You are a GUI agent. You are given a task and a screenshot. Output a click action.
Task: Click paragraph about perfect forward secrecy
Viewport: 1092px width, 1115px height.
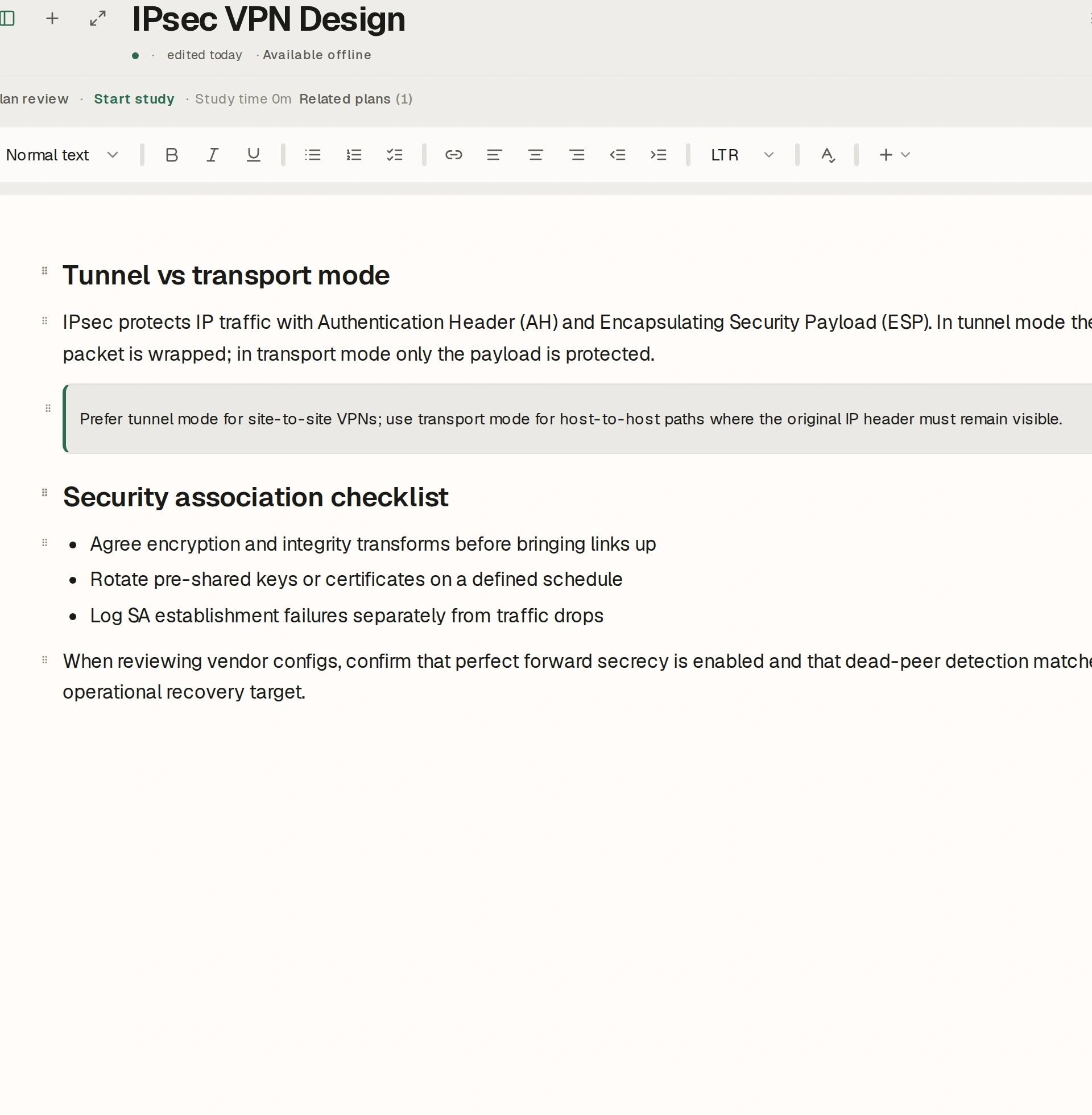(577, 676)
